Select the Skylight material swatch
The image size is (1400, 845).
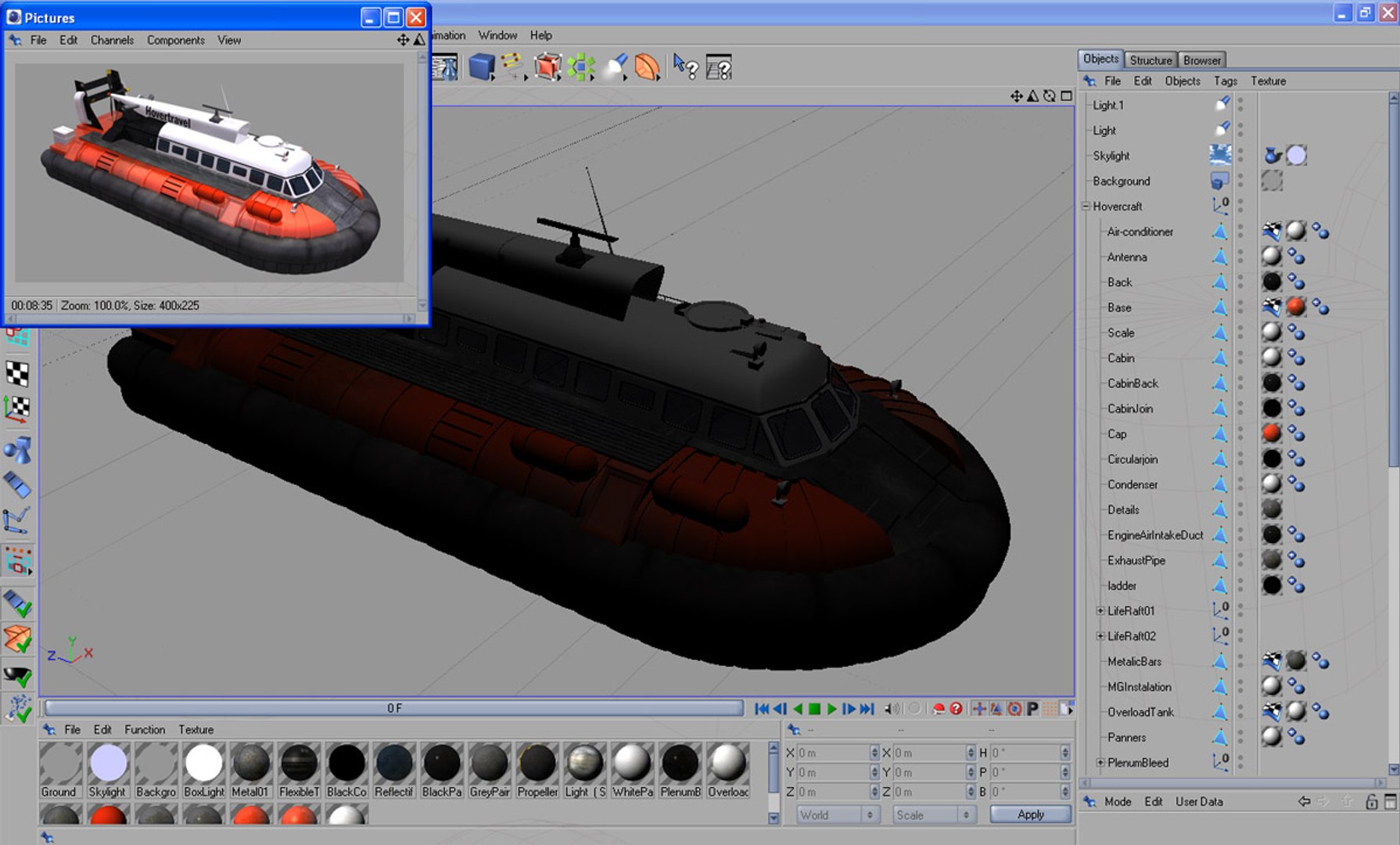point(108,763)
